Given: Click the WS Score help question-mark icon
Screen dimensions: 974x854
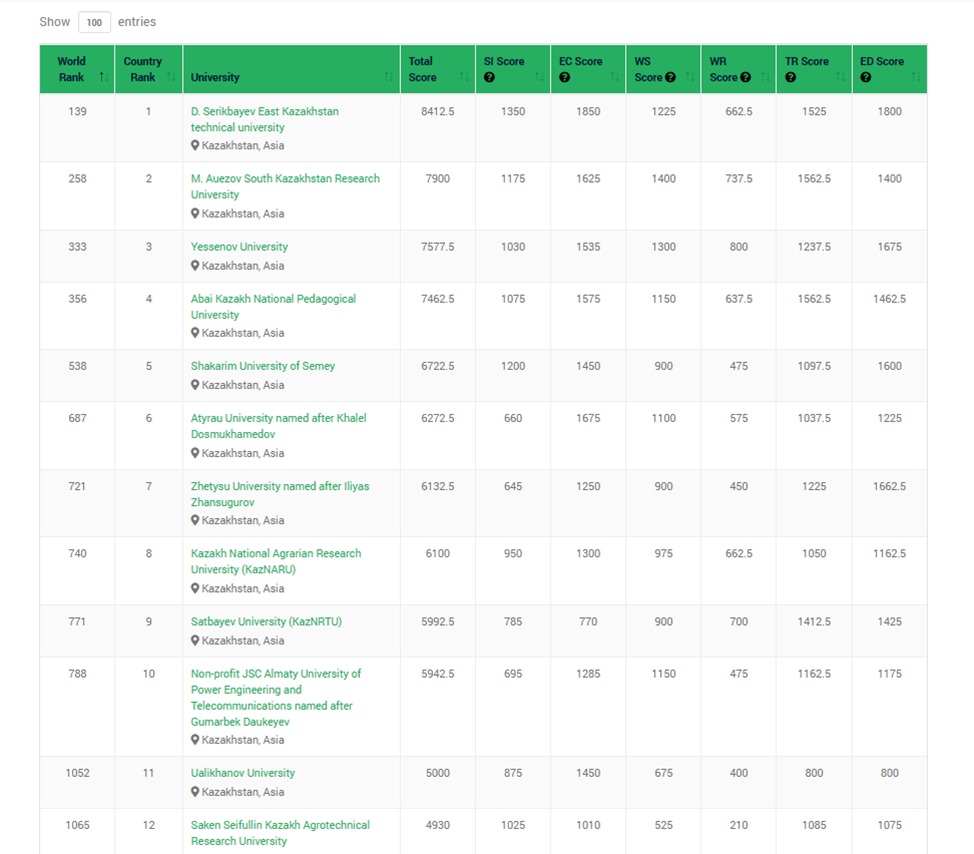Looking at the screenshot, I should coord(670,78).
